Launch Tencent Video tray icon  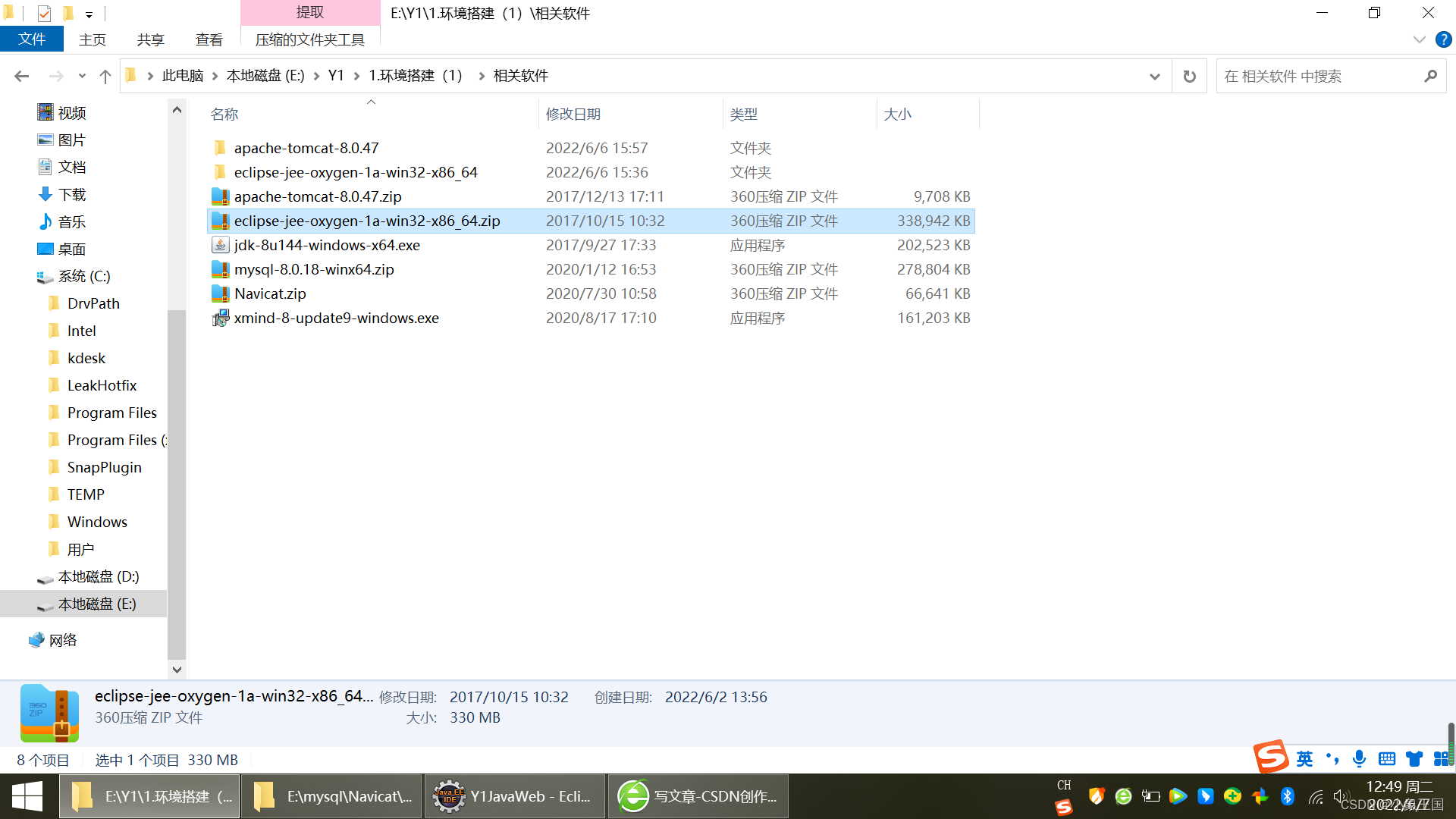(x=1178, y=797)
